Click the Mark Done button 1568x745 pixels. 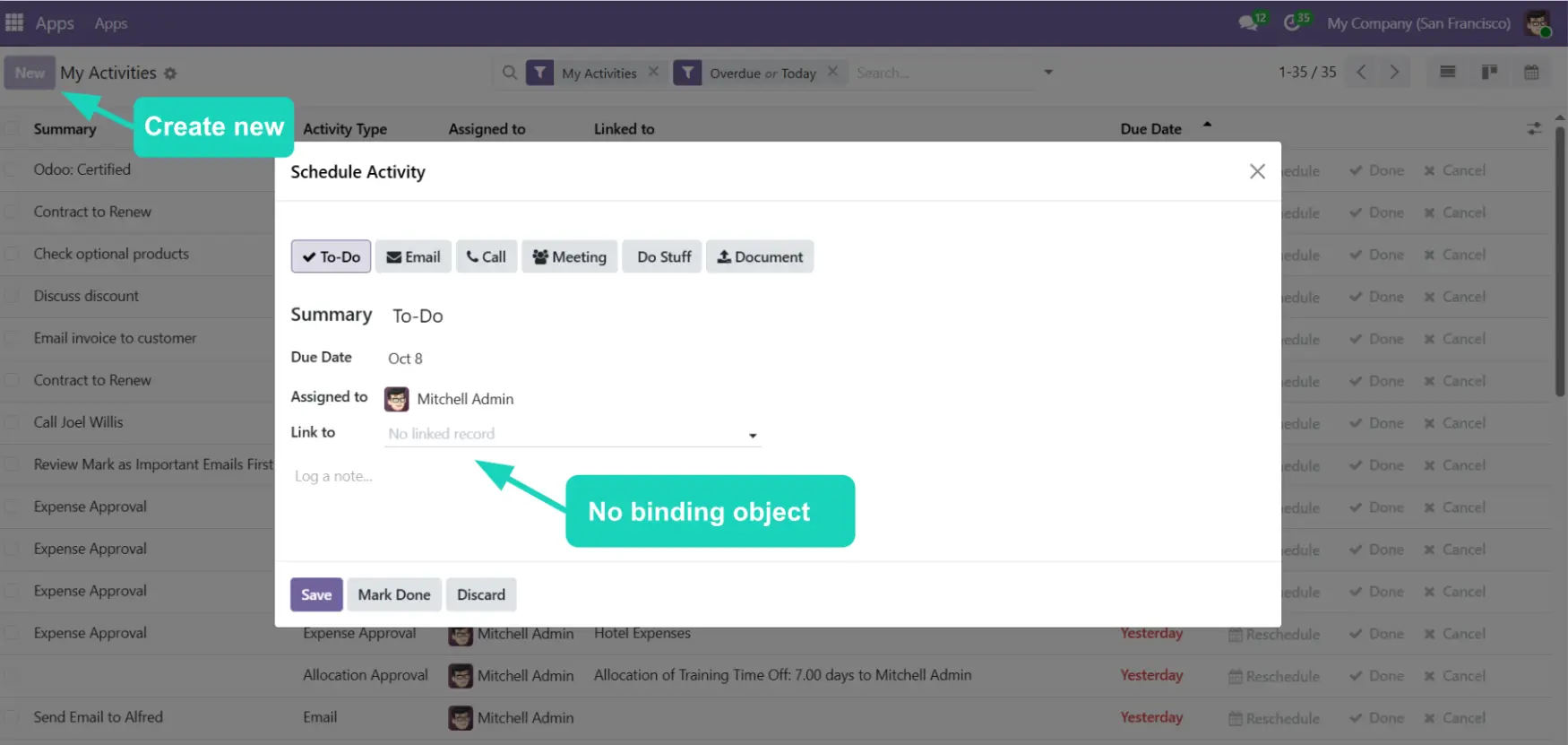394,594
